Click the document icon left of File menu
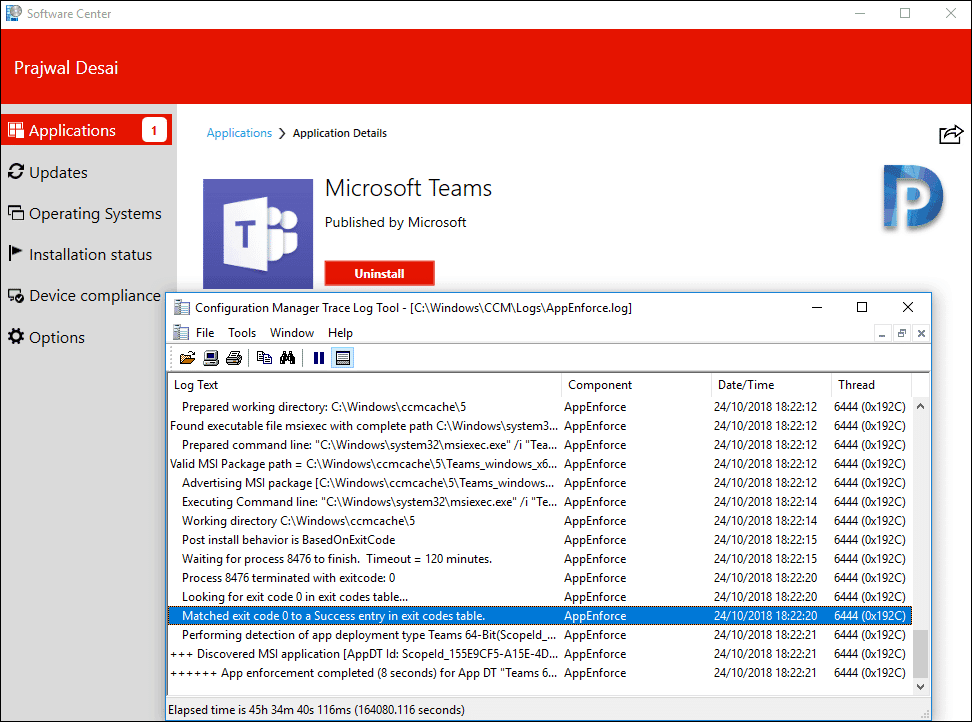Screen dimensions: 972x722 [180, 333]
